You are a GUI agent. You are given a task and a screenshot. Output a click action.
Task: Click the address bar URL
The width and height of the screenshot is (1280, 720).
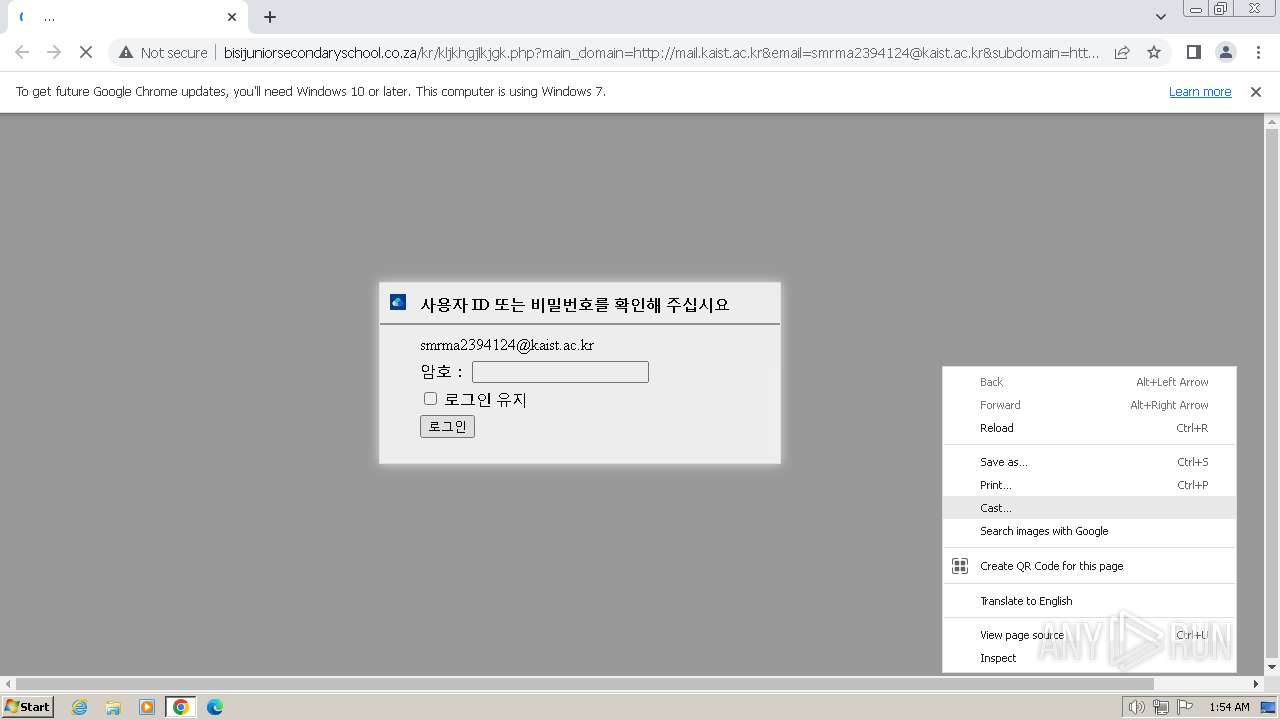coord(661,52)
